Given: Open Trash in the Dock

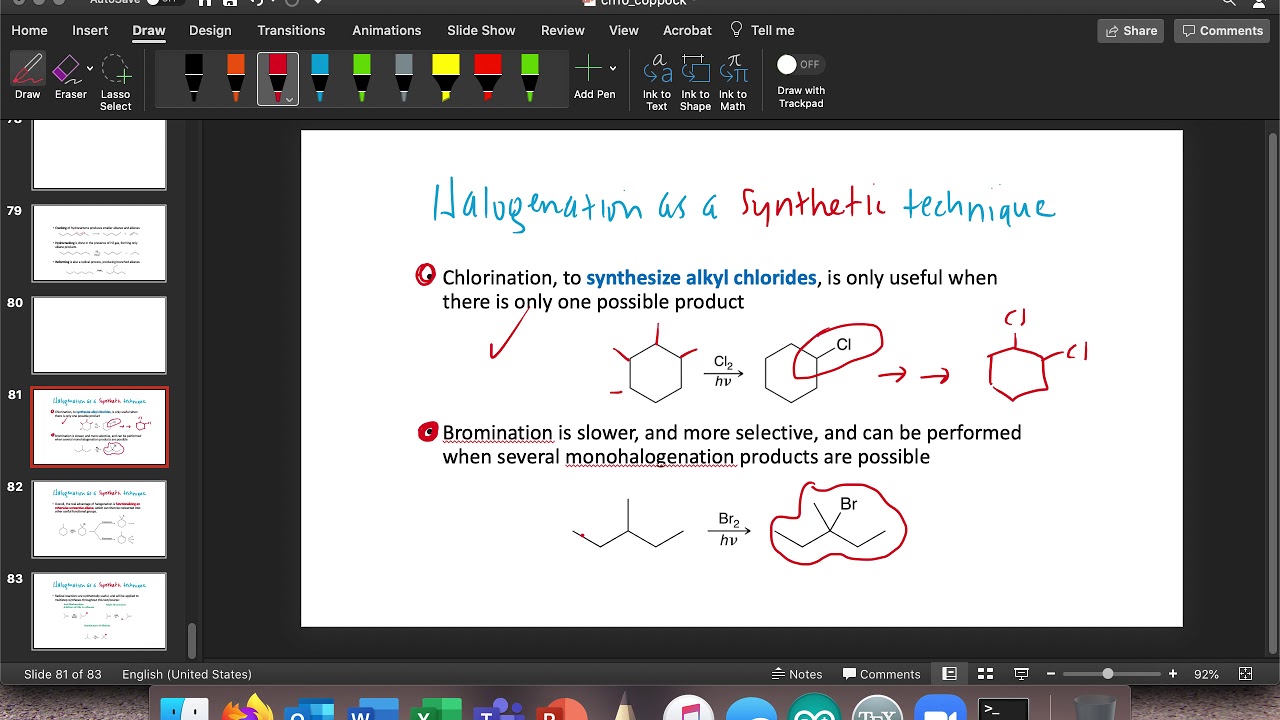Looking at the screenshot, I should [x=1094, y=708].
